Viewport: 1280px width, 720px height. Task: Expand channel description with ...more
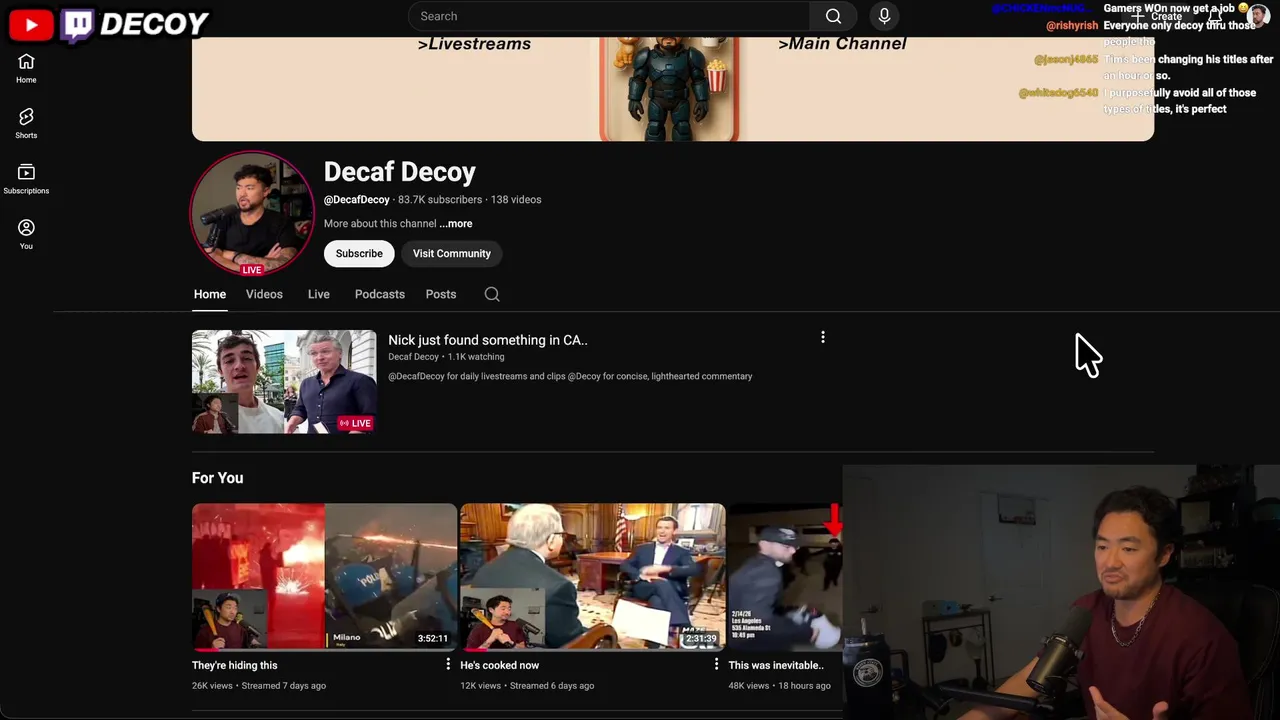pyautogui.click(x=456, y=224)
